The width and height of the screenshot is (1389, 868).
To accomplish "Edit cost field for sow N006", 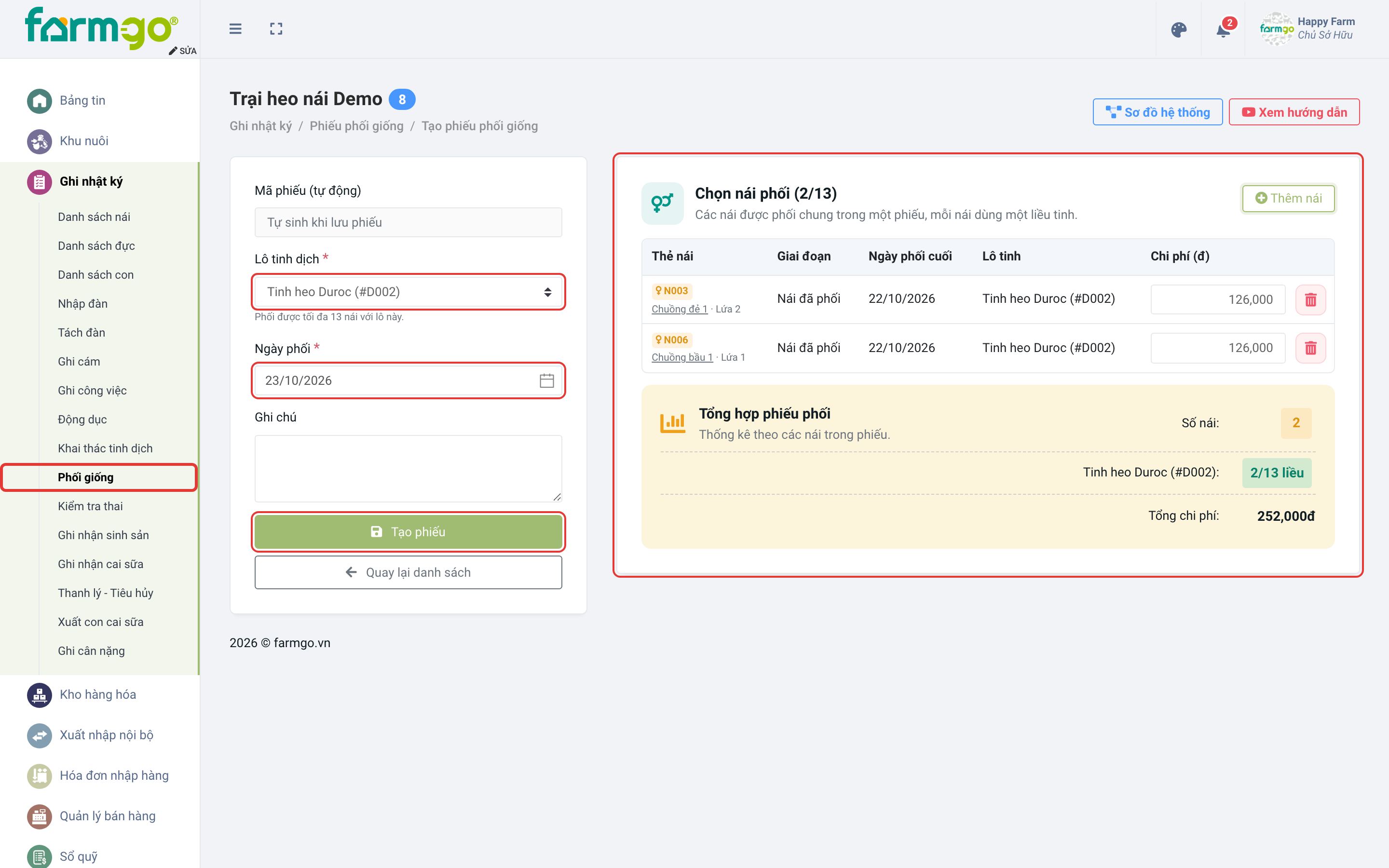I will point(1217,348).
